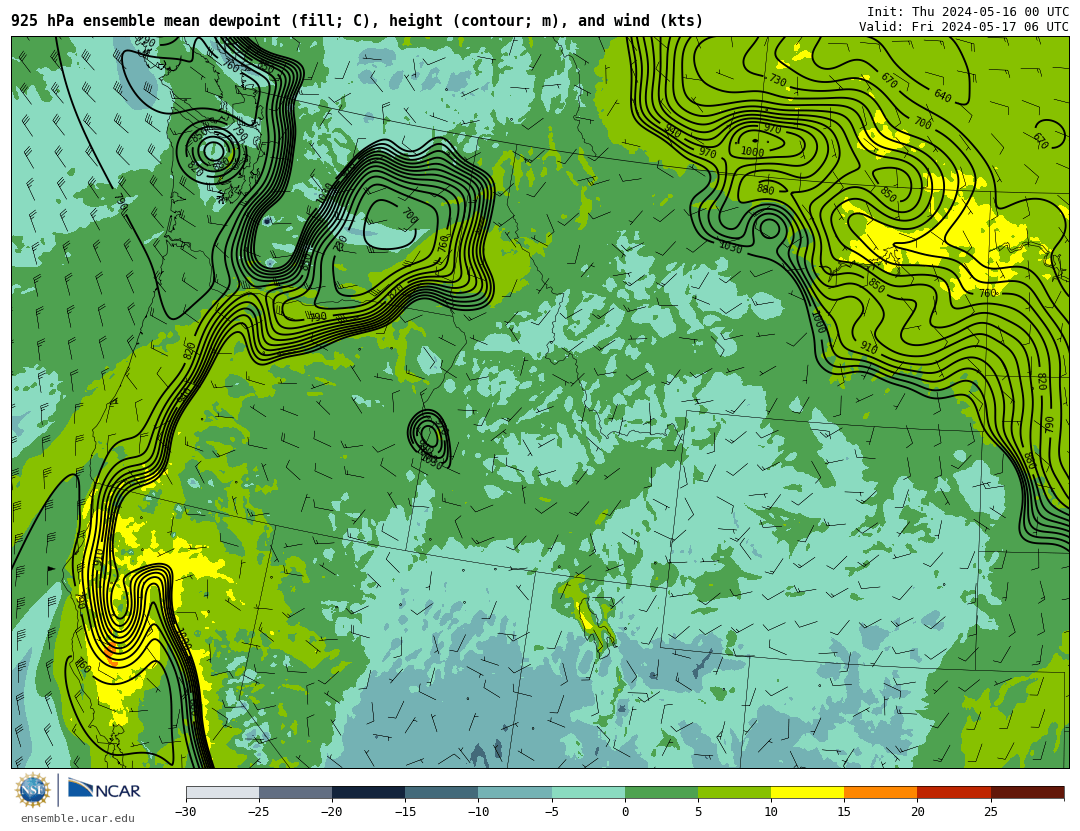The width and height of the screenshot is (1080, 831).
Task: Click the '0' colorbar tick label
Action: pos(625,812)
